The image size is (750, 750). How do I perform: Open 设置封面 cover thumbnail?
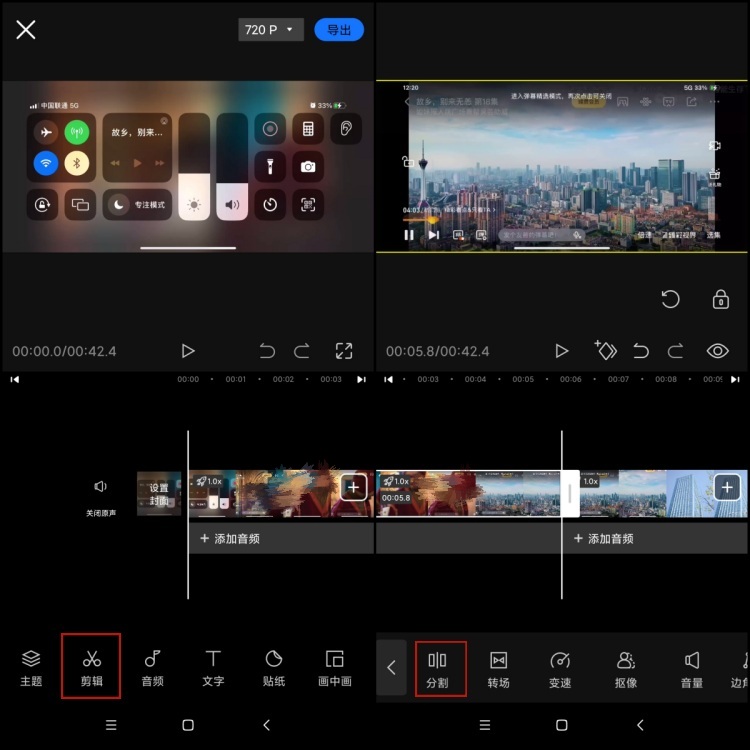159,494
